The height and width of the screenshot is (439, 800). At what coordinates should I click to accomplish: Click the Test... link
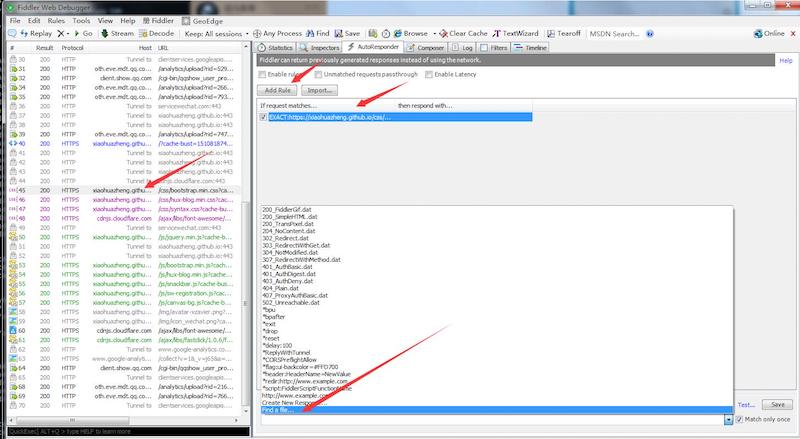tap(746, 405)
